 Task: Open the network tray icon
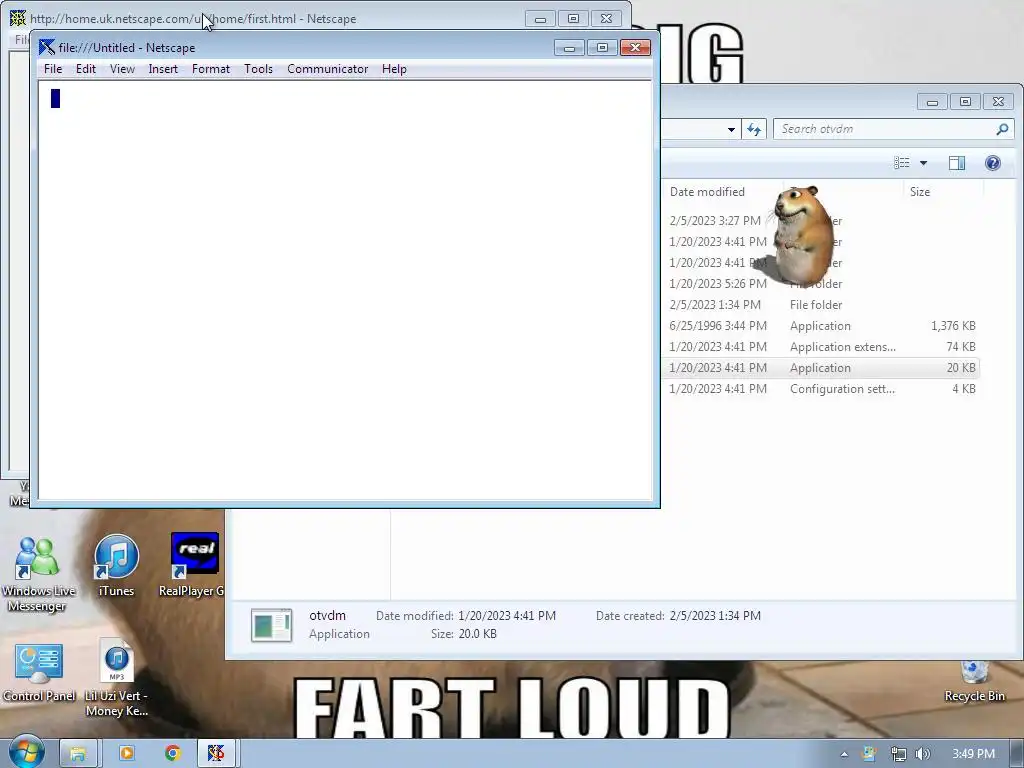point(898,754)
